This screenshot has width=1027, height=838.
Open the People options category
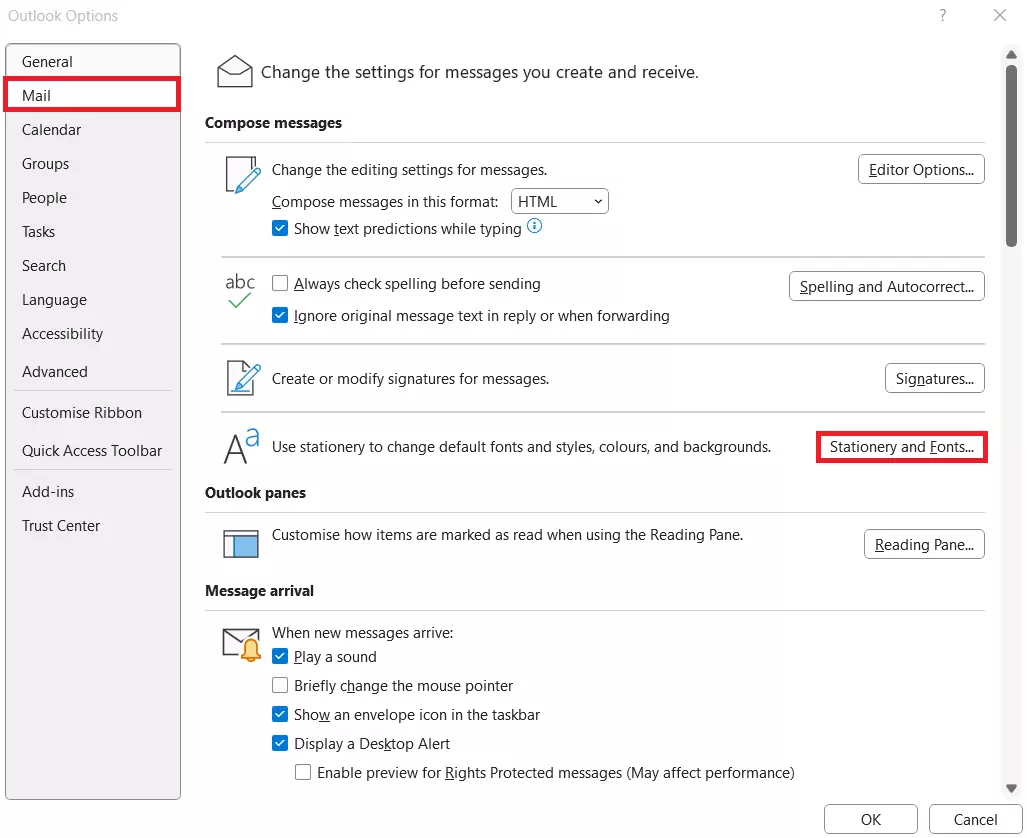click(93, 198)
